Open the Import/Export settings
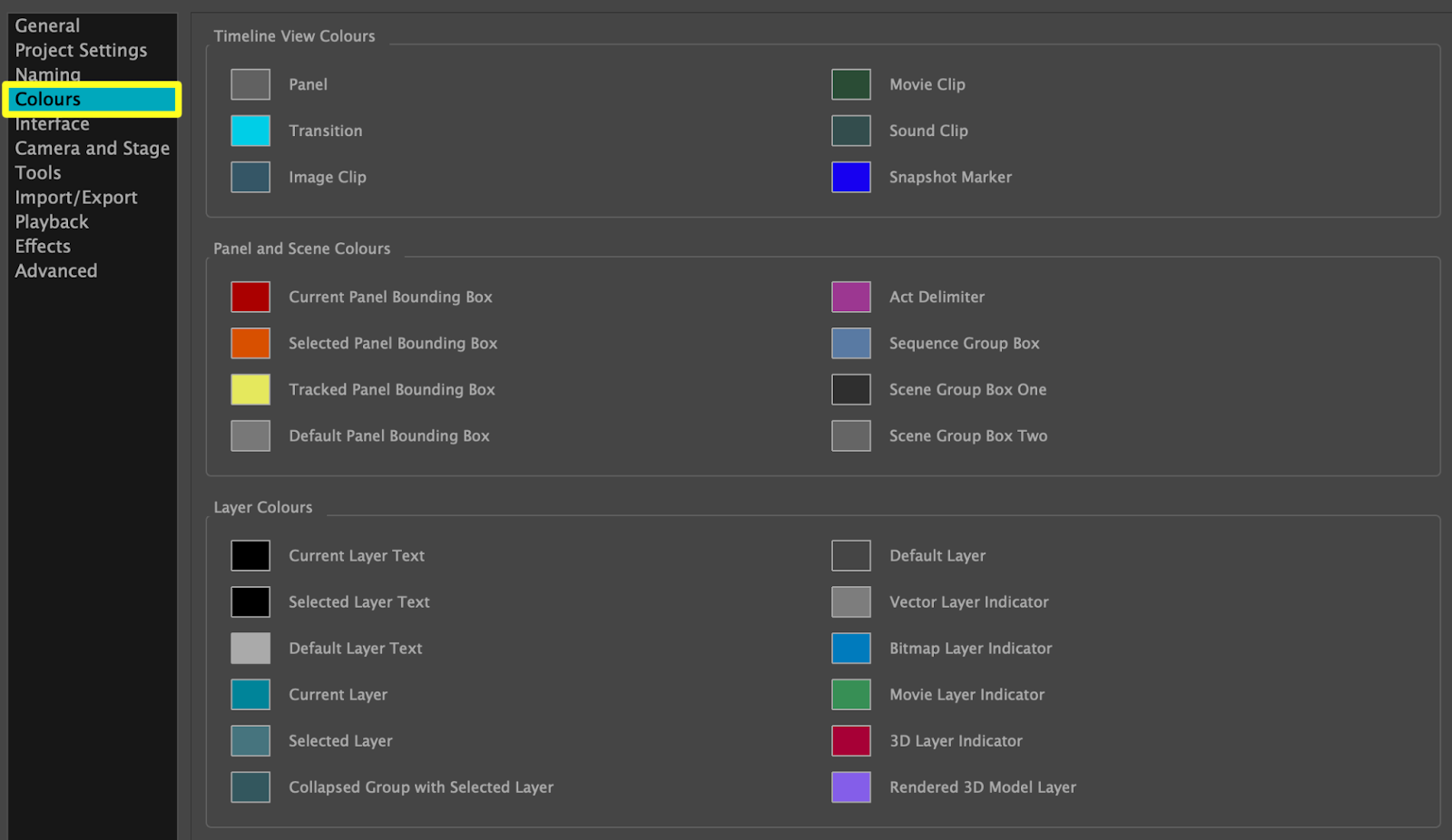The height and width of the screenshot is (840, 1452). (76, 197)
